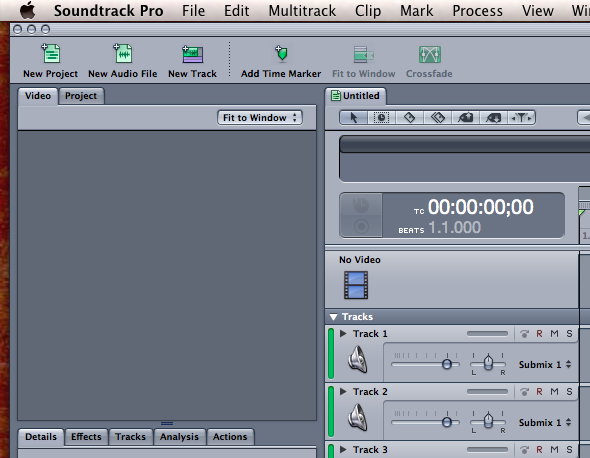Switch to the Project tab
590x458 pixels.
click(x=81, y=96)
